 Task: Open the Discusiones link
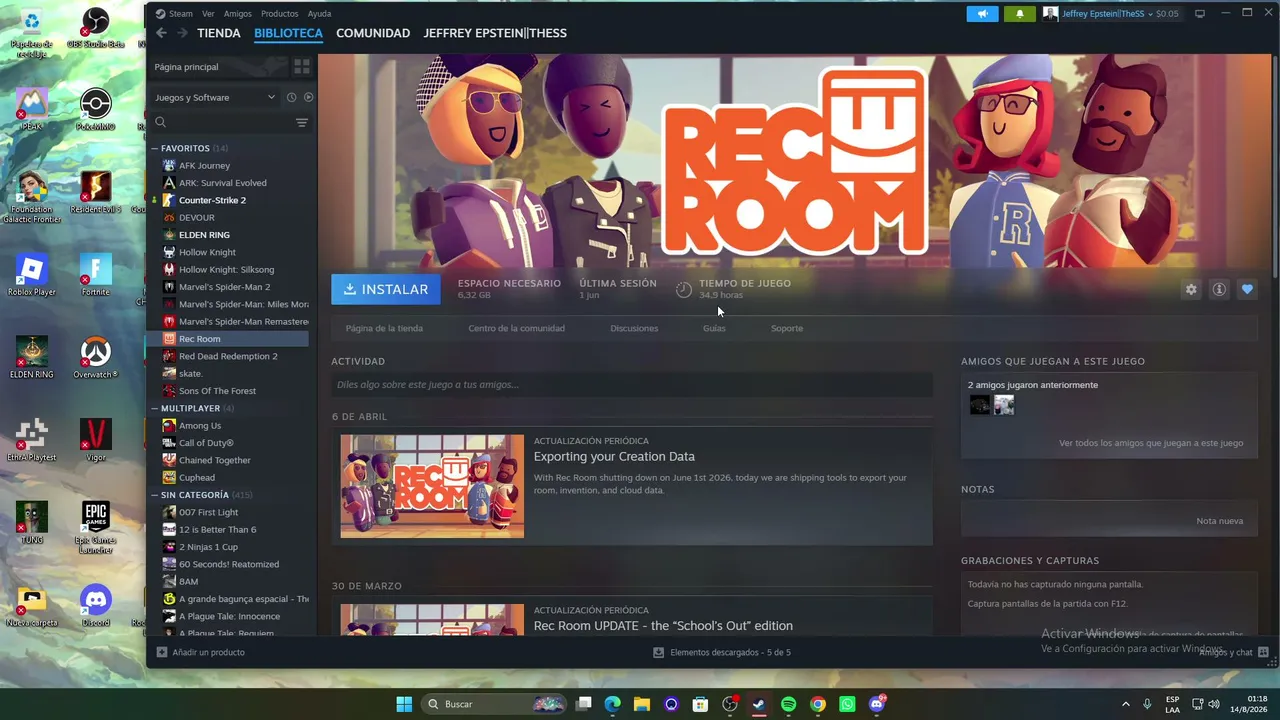(634, 328)
